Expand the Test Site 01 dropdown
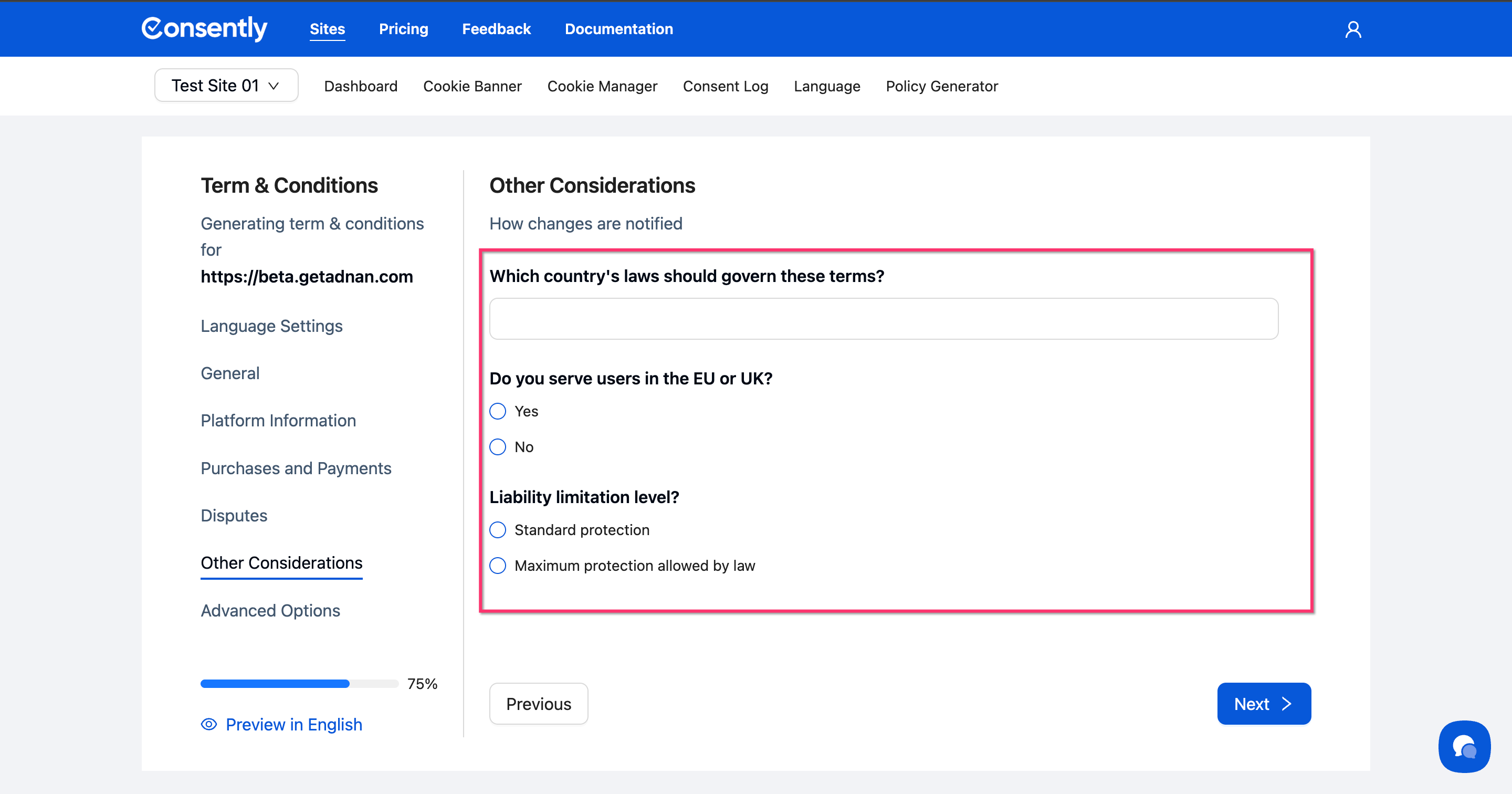Image resolution: width=1512 pixels, height=794 pixels. [x=226, y=86]
